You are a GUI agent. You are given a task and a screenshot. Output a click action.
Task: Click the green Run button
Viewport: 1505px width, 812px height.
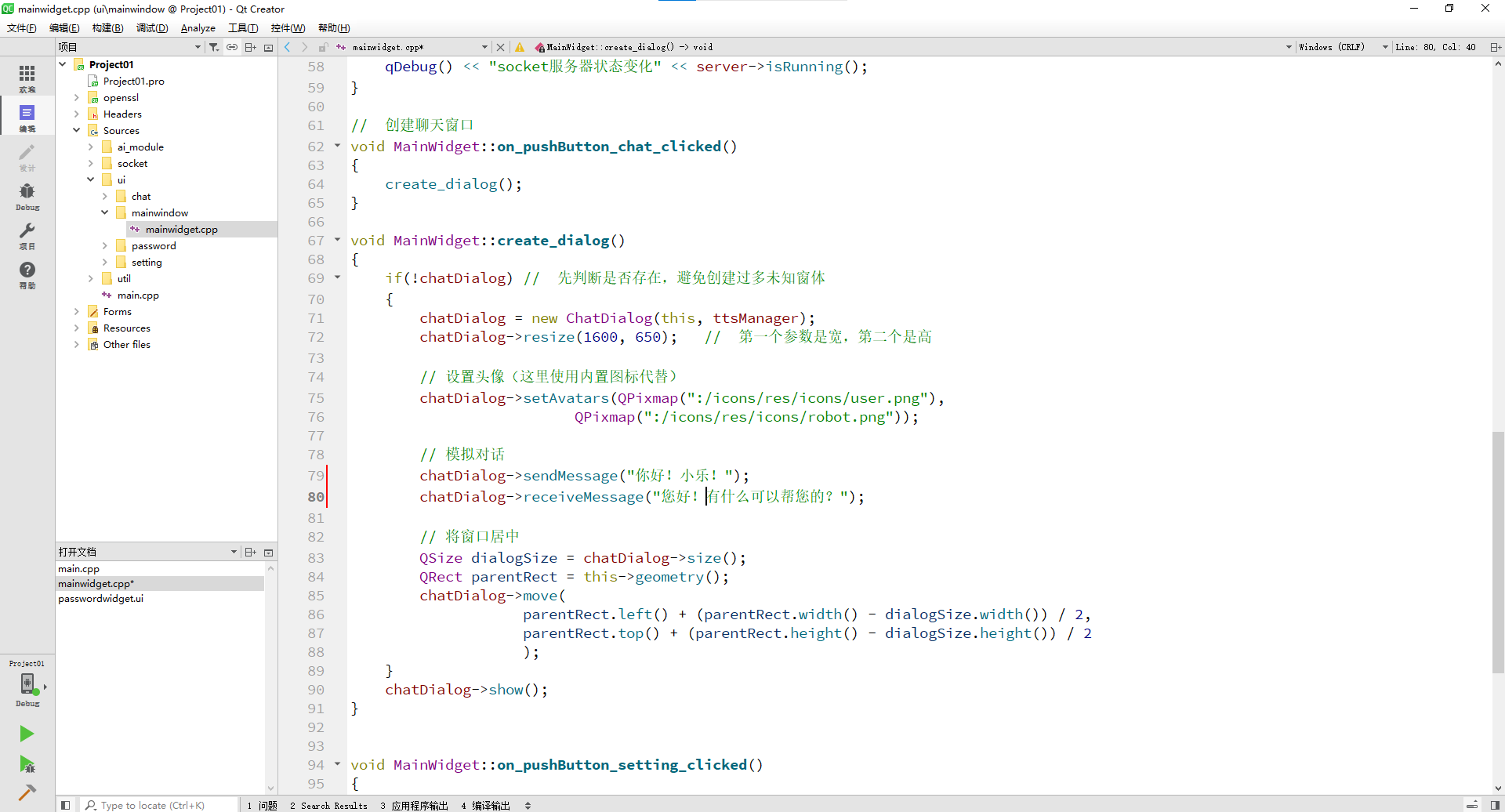(27, 734)
